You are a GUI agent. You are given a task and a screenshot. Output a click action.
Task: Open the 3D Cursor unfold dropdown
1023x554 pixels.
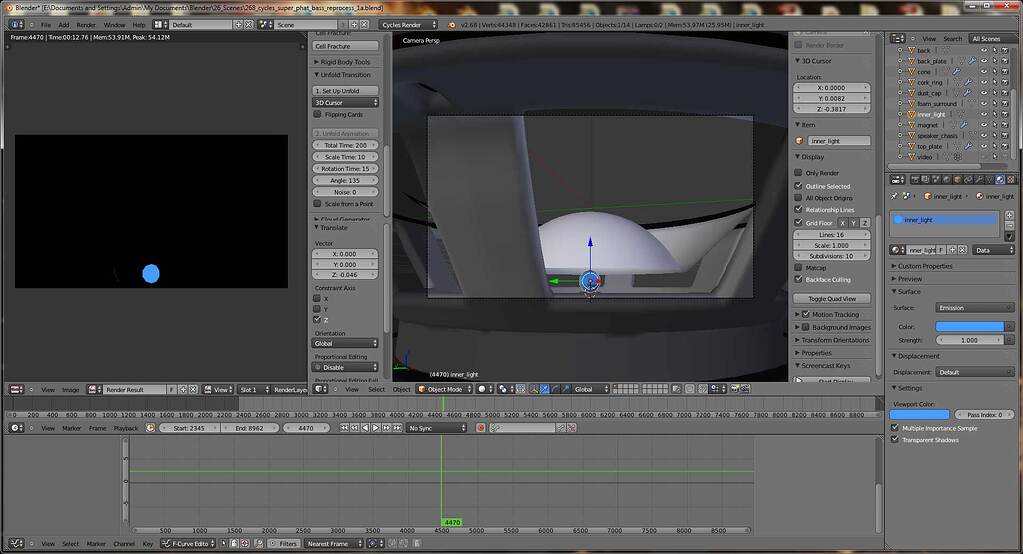345,102
